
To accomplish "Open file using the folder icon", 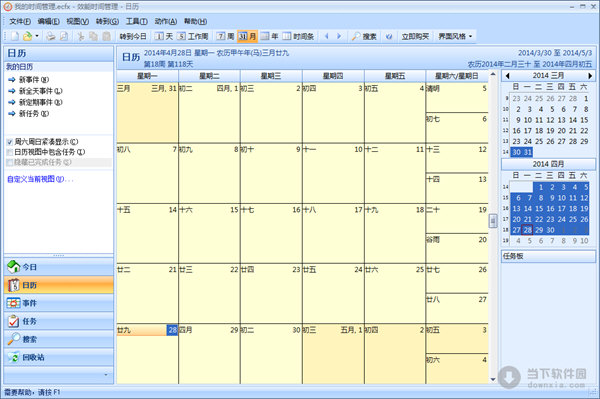I will pos(27,36).
